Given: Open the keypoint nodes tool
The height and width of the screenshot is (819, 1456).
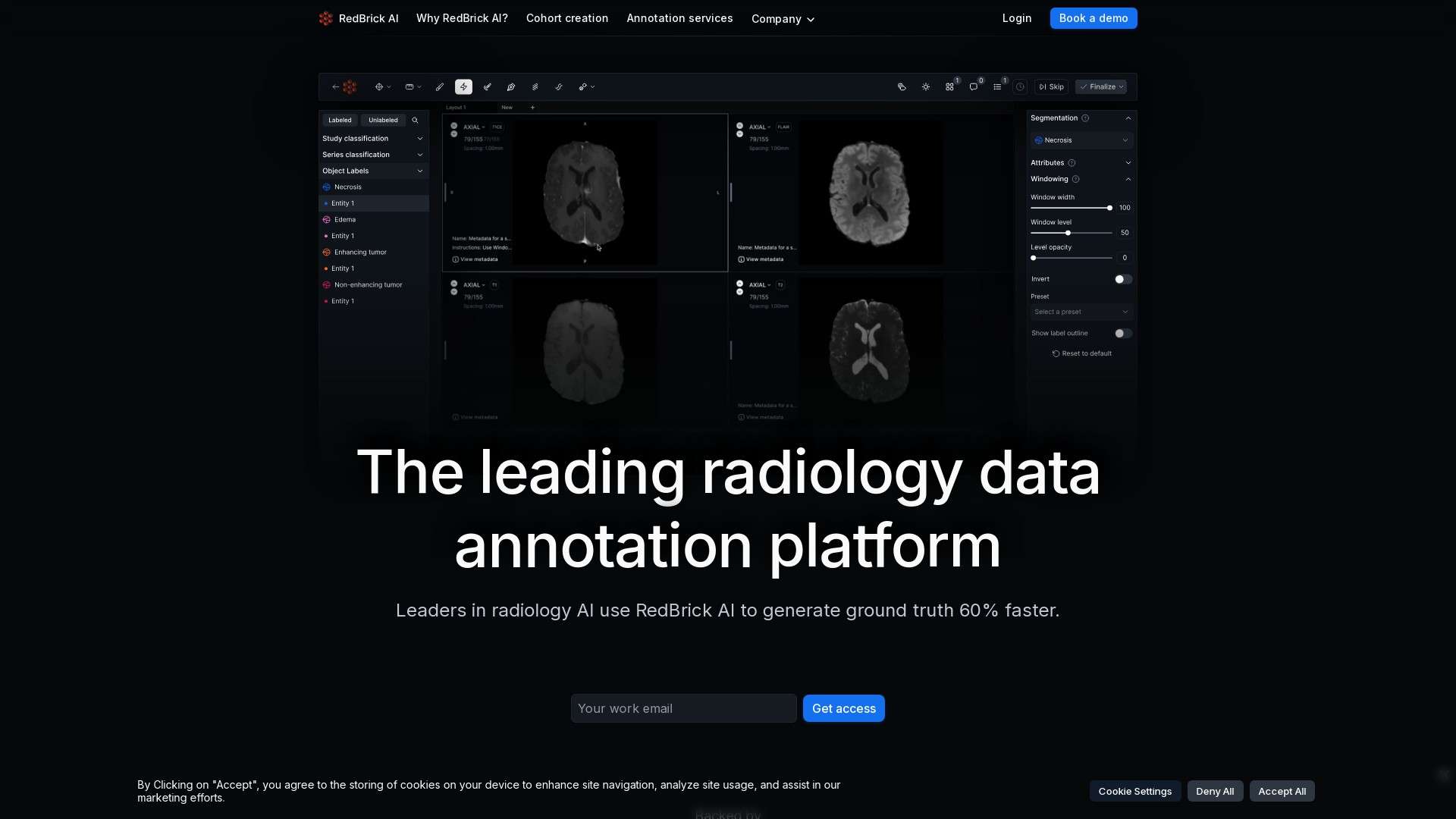Looking at the screenshot, I should pyautogui.click(x=583, y=87).
